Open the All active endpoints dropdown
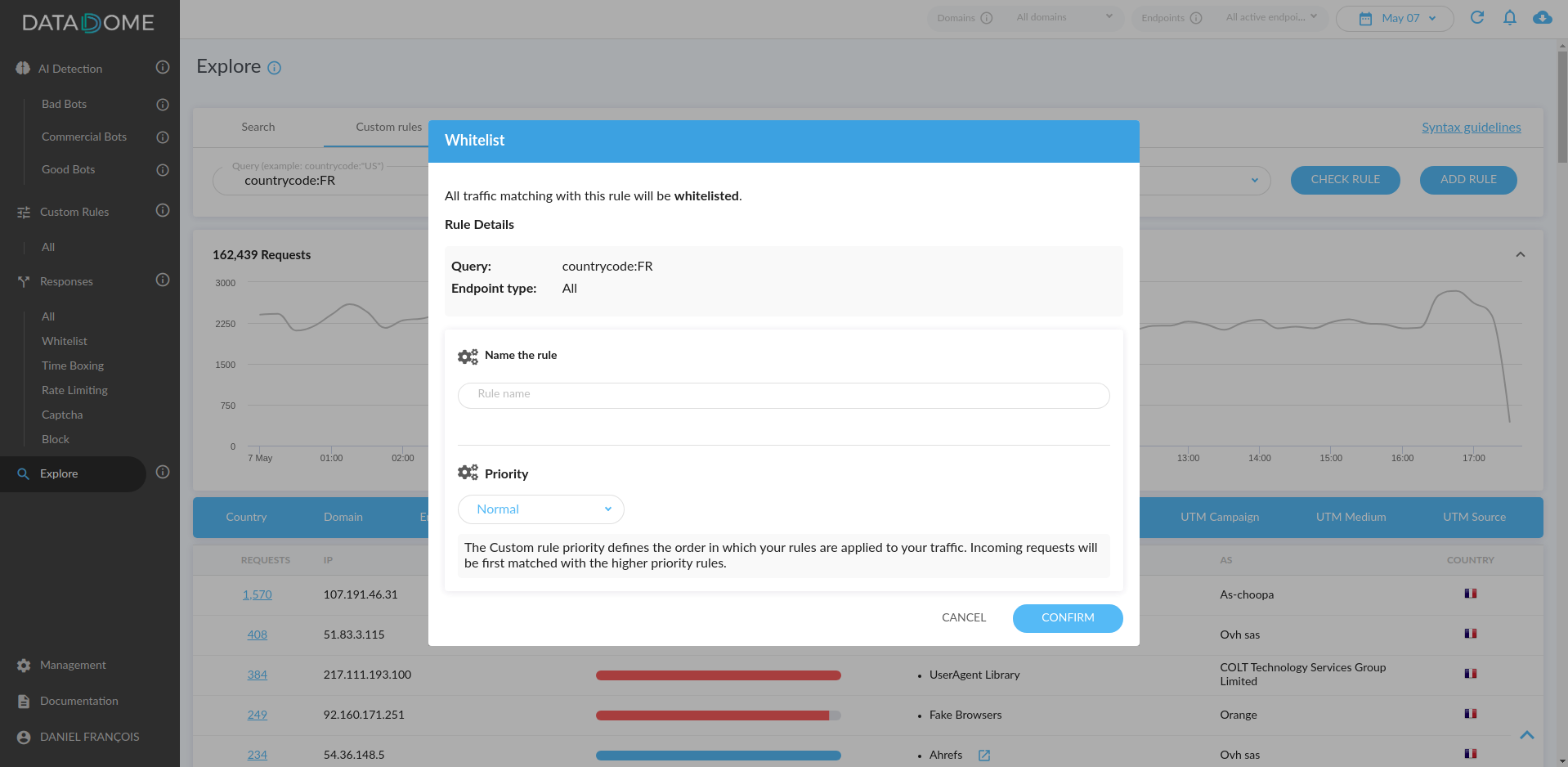The image size is (1568, 767). coord(1271,17)
